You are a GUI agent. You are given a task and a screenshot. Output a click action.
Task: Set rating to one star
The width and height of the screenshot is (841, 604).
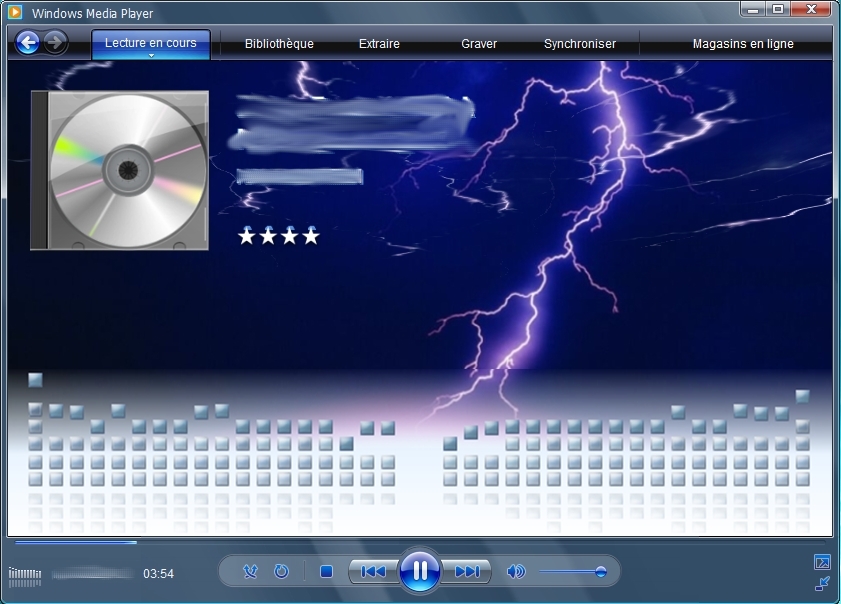(x=247, y=235)
